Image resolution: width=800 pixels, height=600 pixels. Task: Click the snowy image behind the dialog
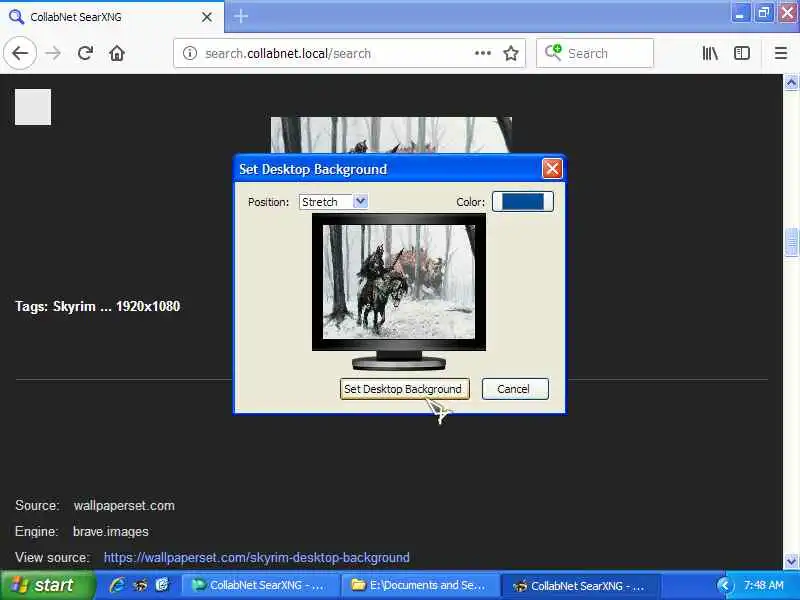click(391, 135)
